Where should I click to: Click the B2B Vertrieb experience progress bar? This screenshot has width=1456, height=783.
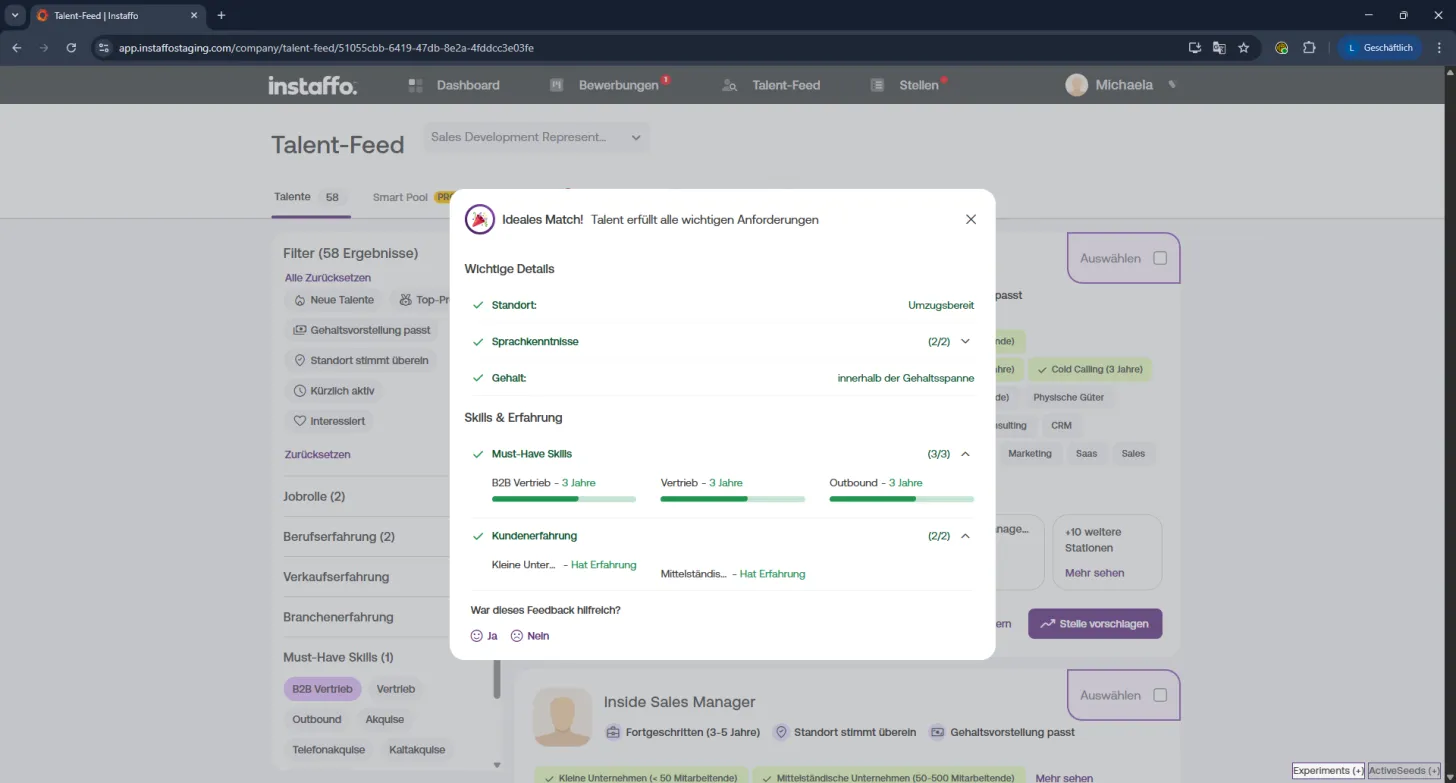coord(564,499)
